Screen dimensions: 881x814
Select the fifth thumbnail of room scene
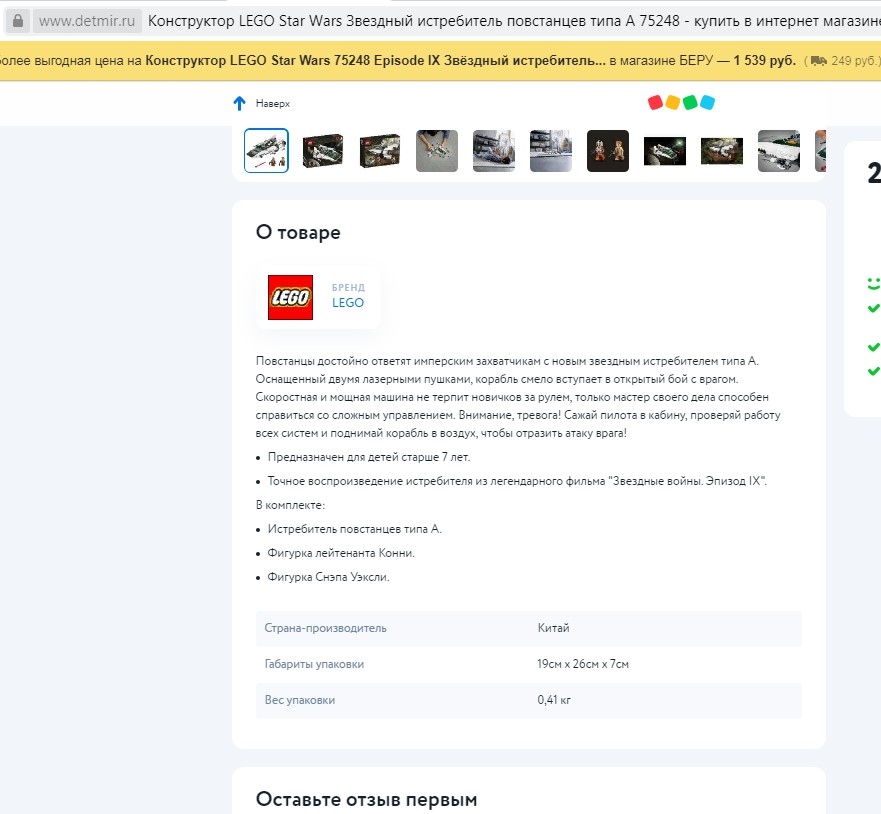pos(493,151)
